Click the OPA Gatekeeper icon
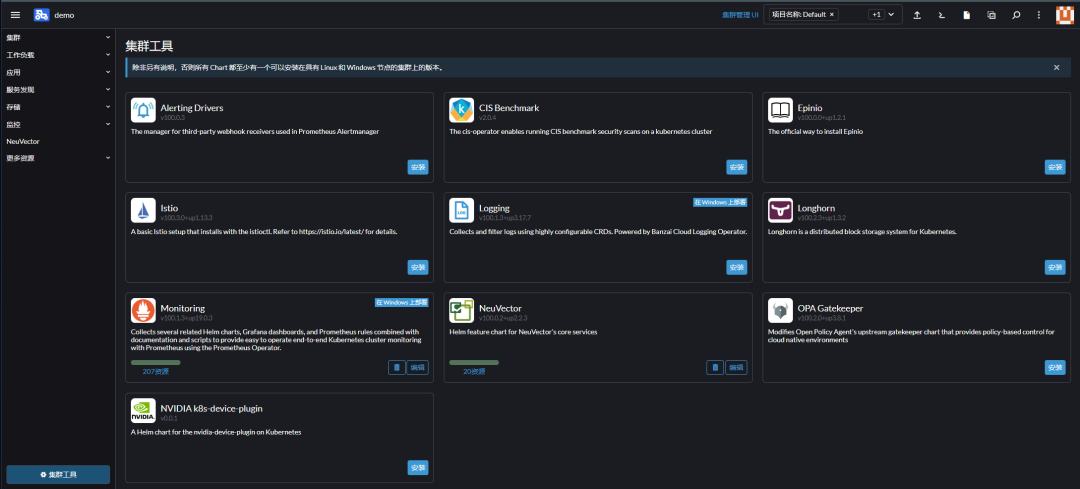Screen dimensions: 1080x489 pos(780,311)
